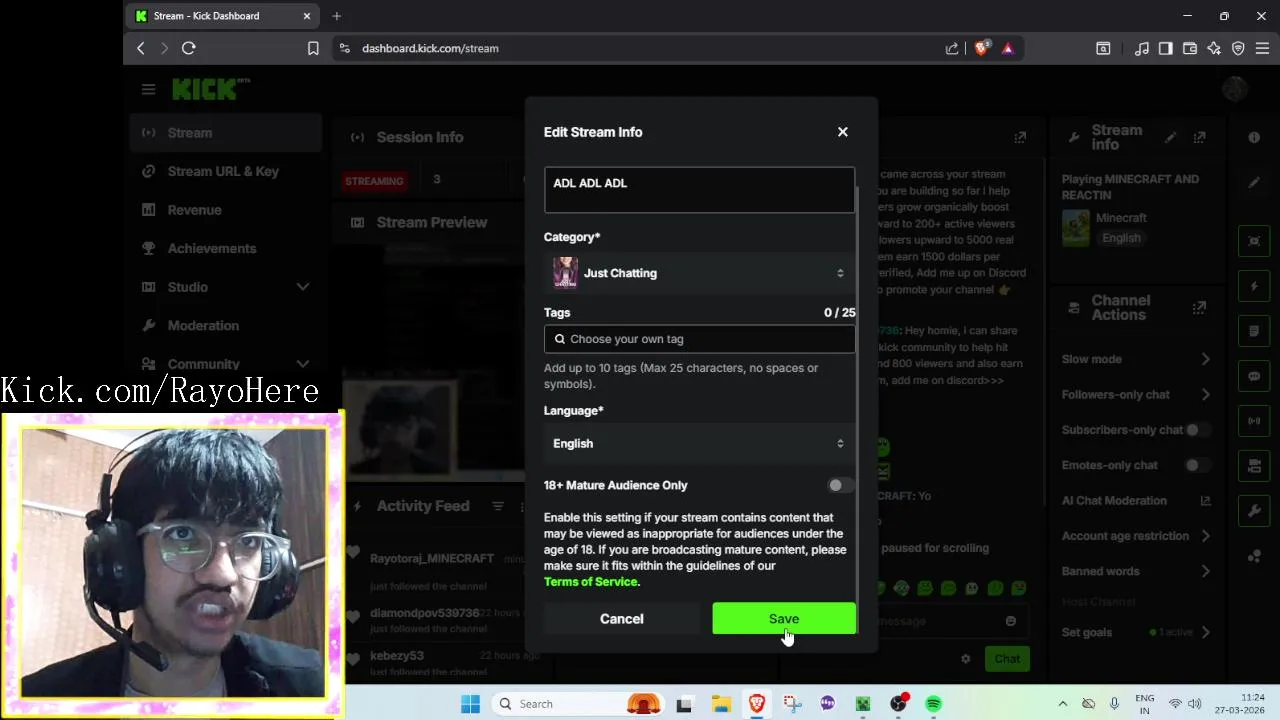Image resolution: width=1280 pixels, height=720 pixels.
Task: Open OBS Studio from the taskbar
Action: click(898, 704)
